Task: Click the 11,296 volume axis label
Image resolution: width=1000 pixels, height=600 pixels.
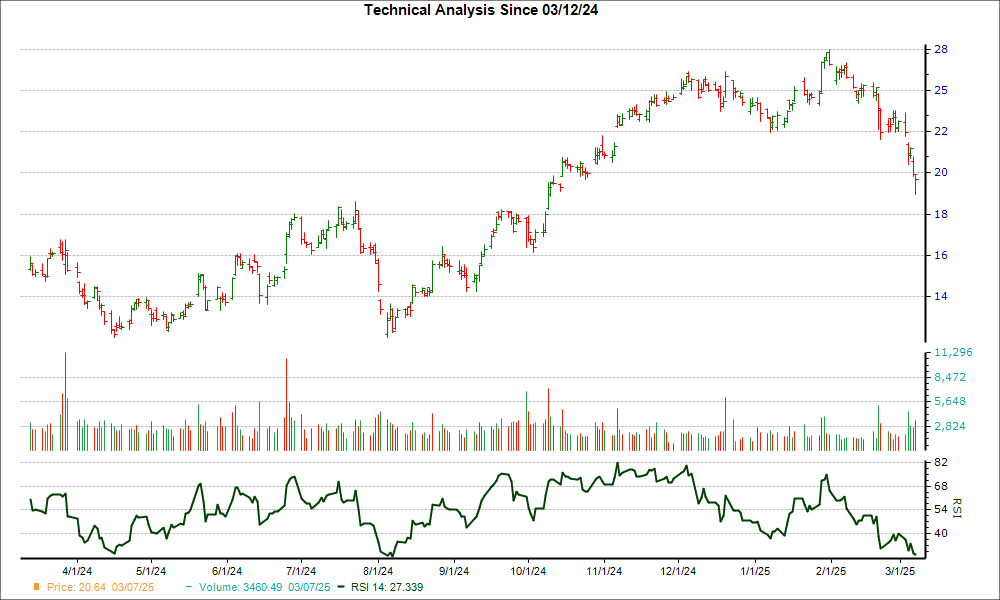Action: [x=953, y=353]
